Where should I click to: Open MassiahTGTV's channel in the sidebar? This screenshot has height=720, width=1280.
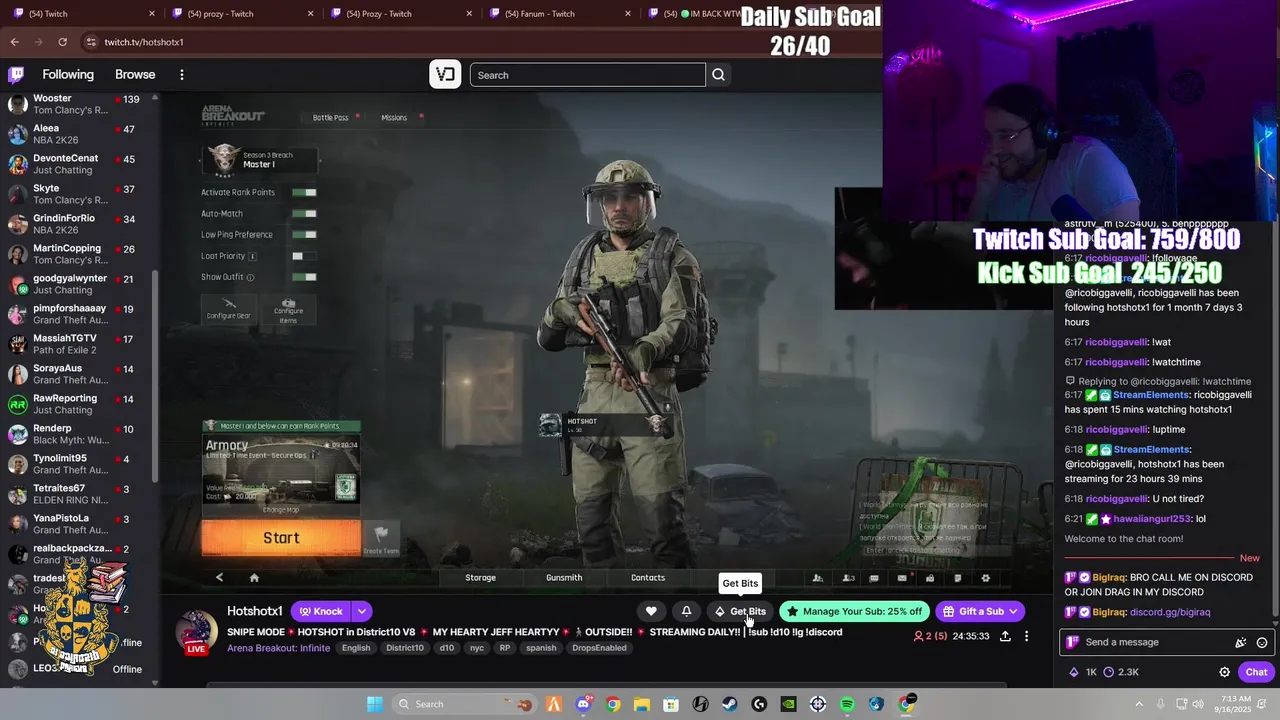click(x=78, y=344)
